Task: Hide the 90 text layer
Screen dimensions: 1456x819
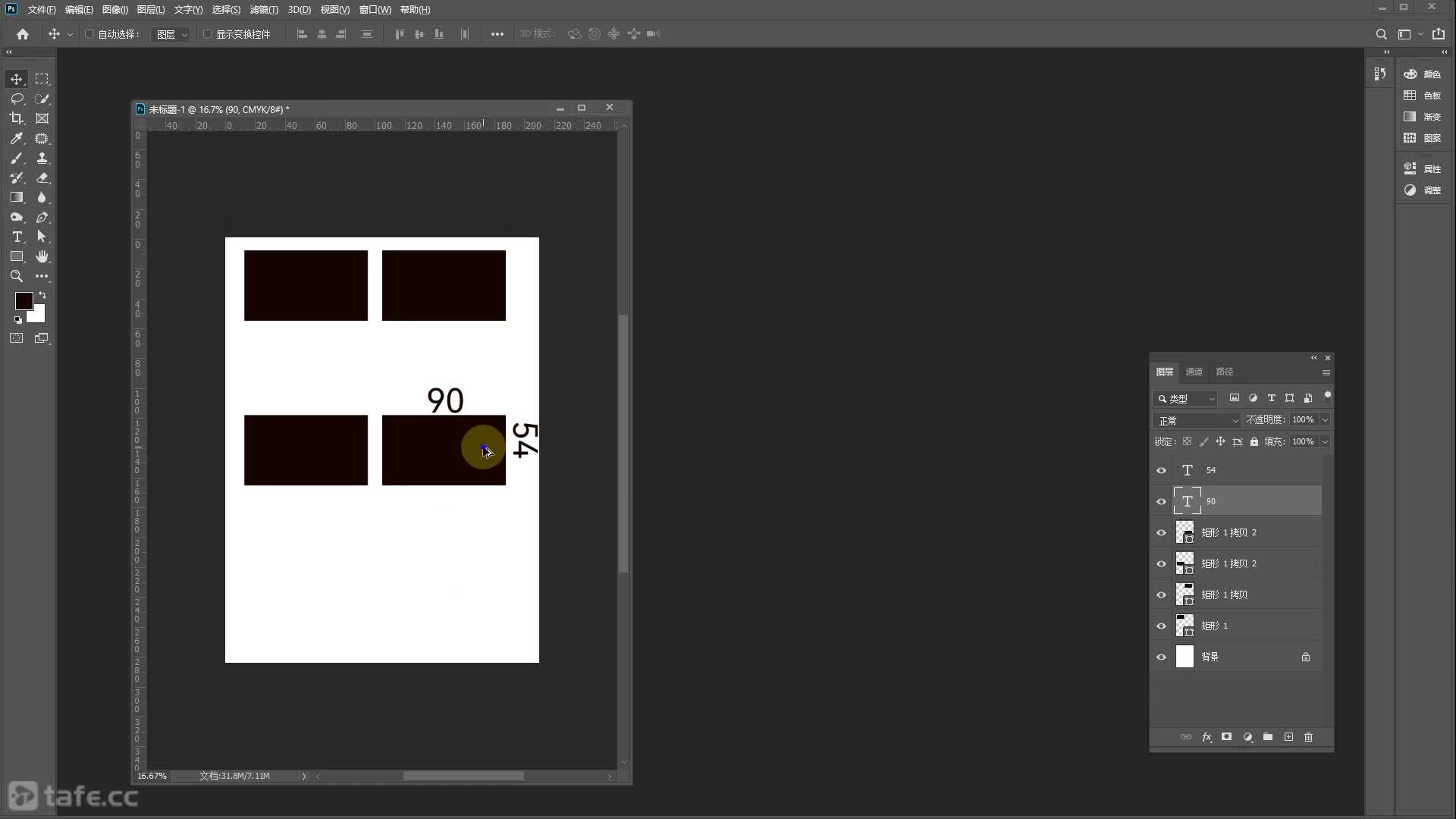Action: 1161,501
